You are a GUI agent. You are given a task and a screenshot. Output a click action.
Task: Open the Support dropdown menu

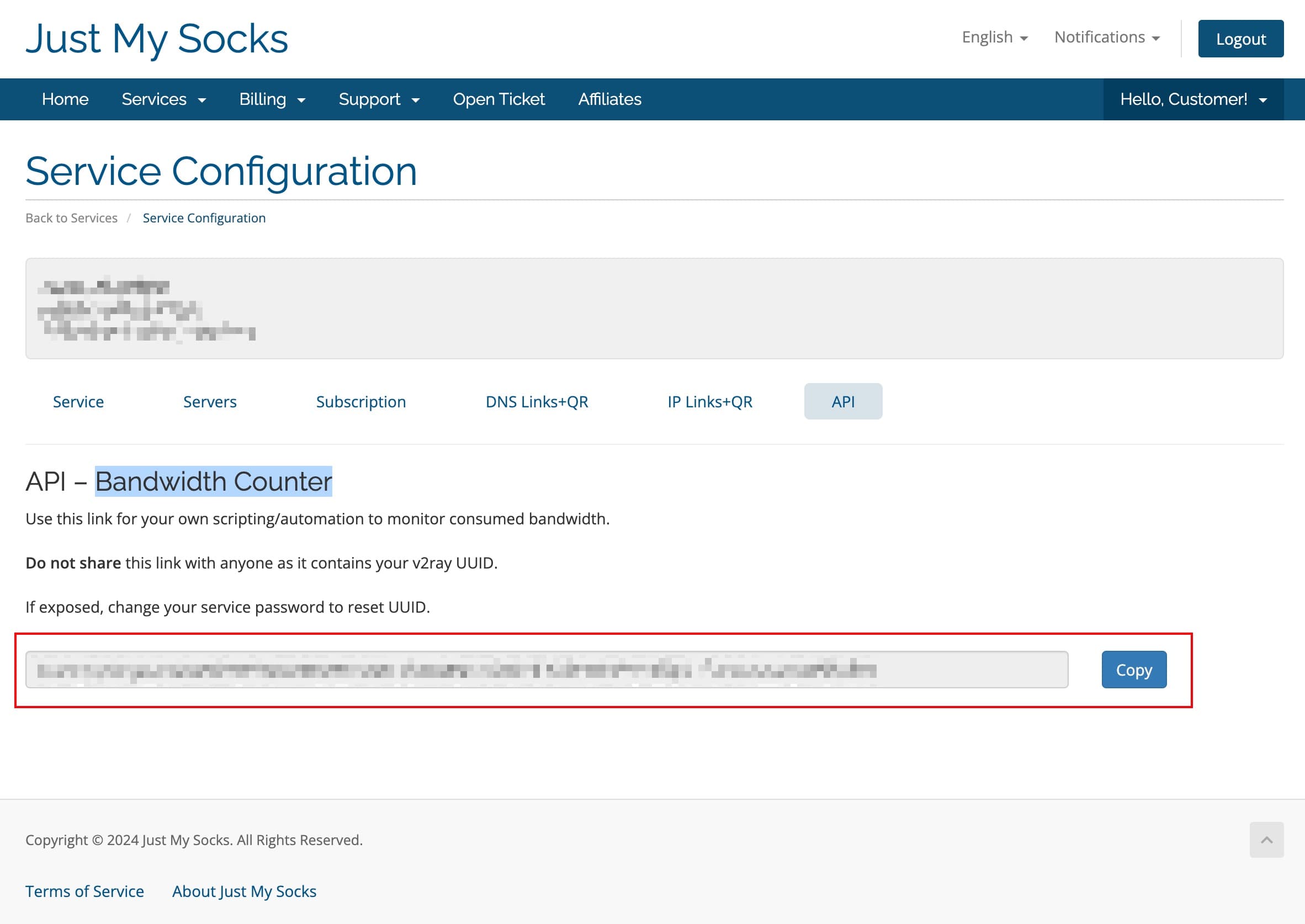[x=379, y=99]
